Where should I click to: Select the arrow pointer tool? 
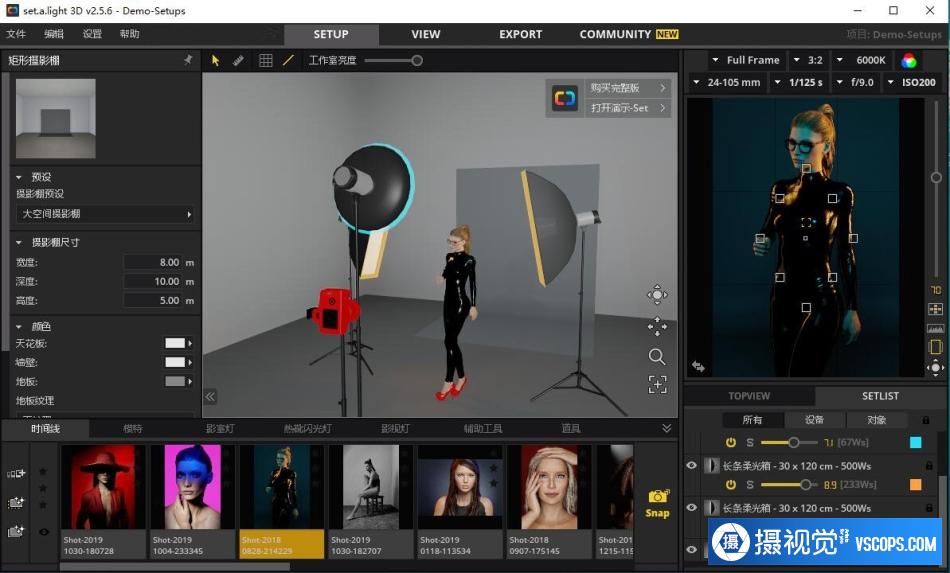click(x=215, y=60)
